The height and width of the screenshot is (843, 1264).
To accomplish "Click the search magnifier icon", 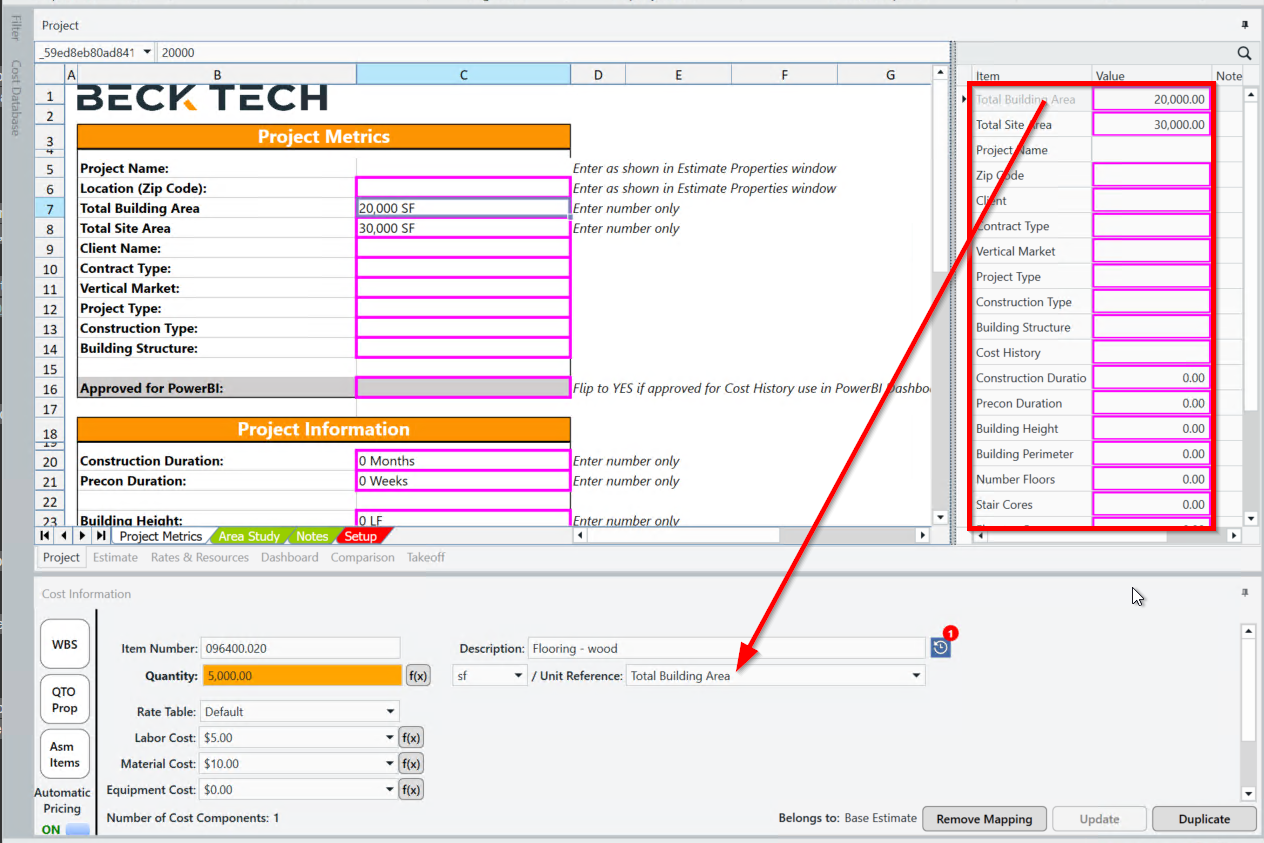I will pos(1244,53).
